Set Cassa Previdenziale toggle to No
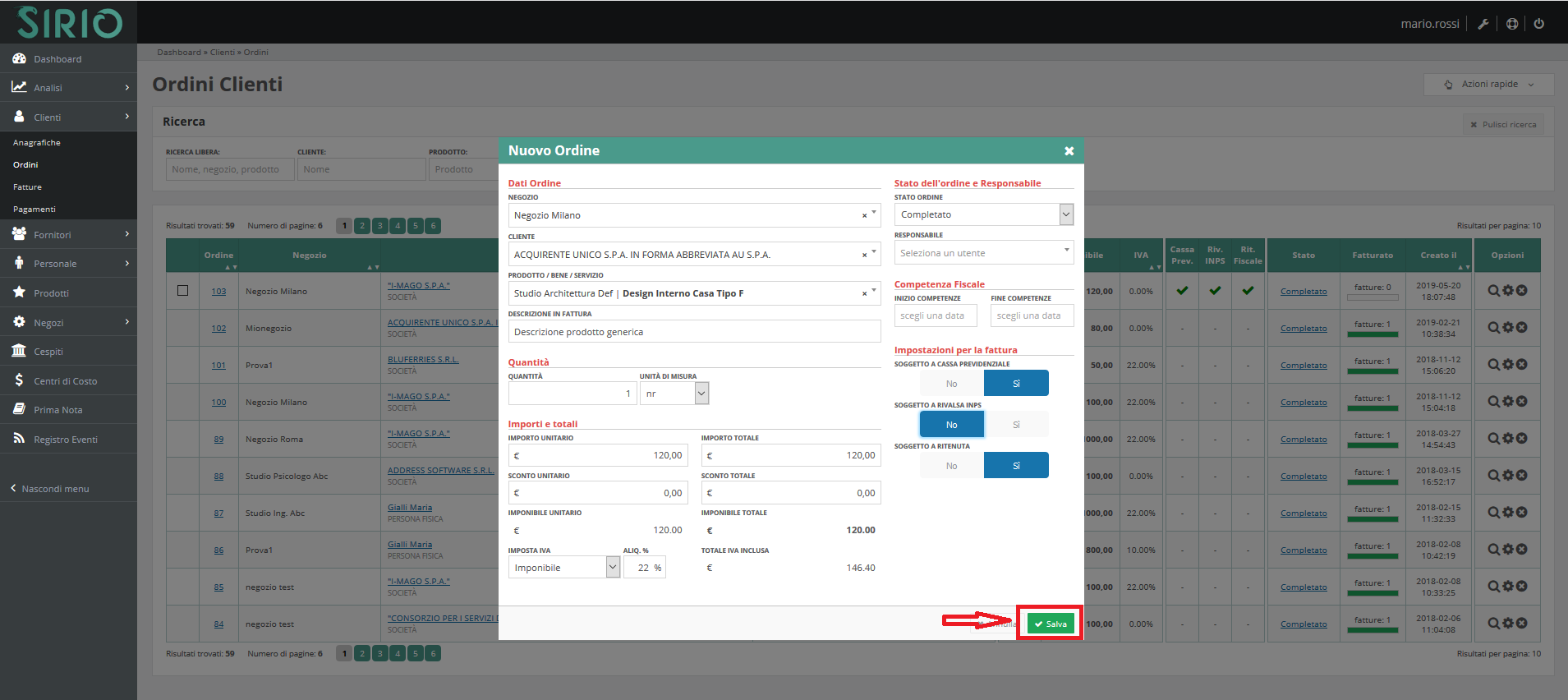Image resolution: width=1568 pixels, height=700 pixels. [x=951, y=384]
